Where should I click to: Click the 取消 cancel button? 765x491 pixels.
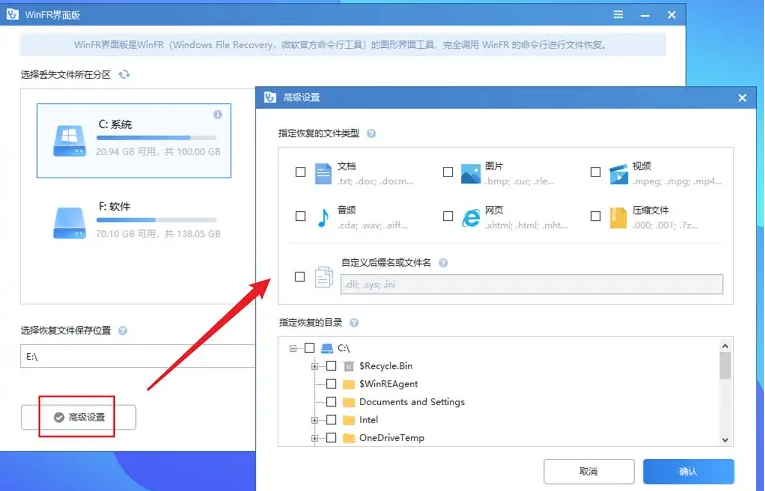(589, 471)
